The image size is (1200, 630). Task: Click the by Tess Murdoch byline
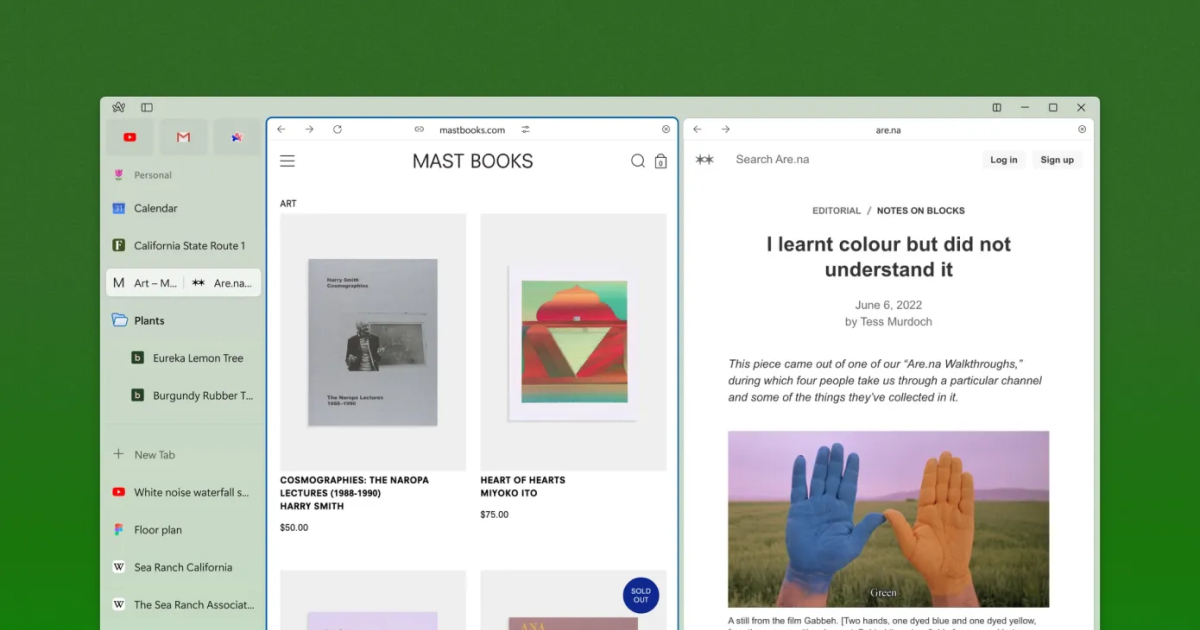[888, 322]
